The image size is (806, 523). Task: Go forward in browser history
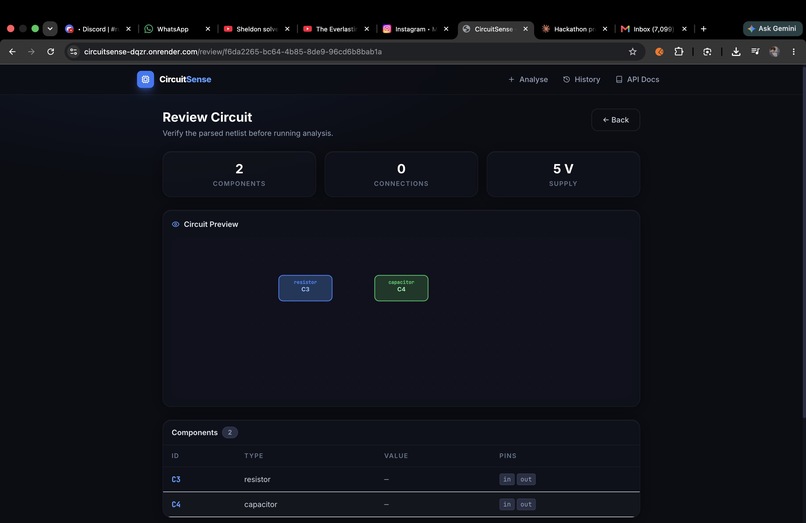(x=31, y=51)
